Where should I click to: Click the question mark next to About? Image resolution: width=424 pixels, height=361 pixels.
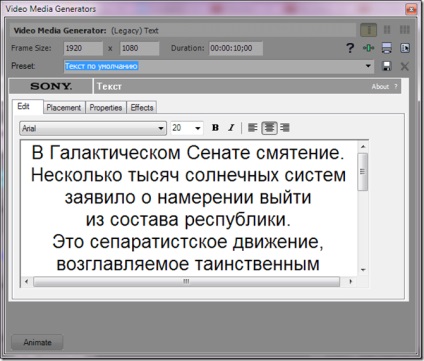click(x=396, y=86)
